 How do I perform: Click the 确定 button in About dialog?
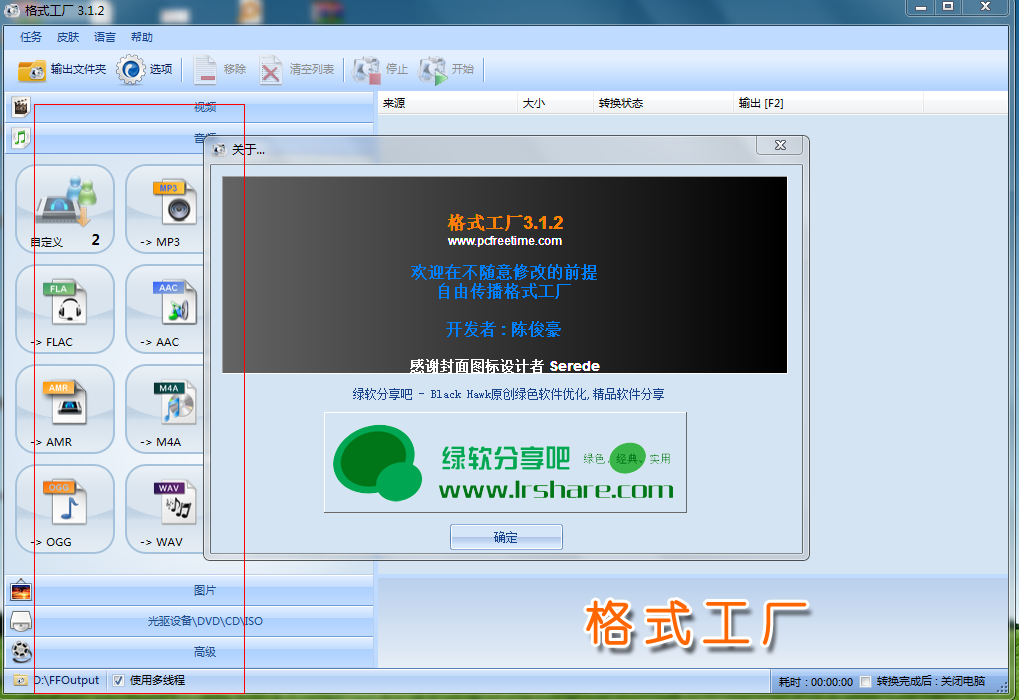(x=506, y=538)
